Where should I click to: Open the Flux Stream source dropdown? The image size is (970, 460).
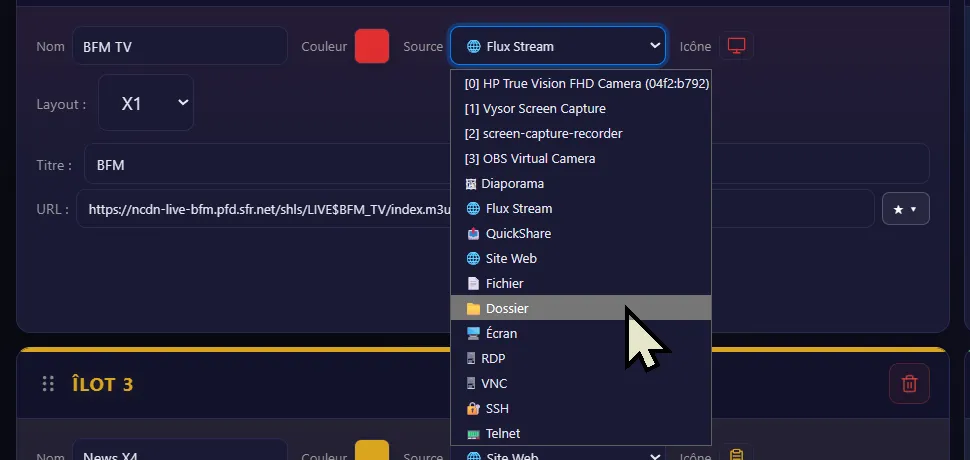[x=557, y=46]
